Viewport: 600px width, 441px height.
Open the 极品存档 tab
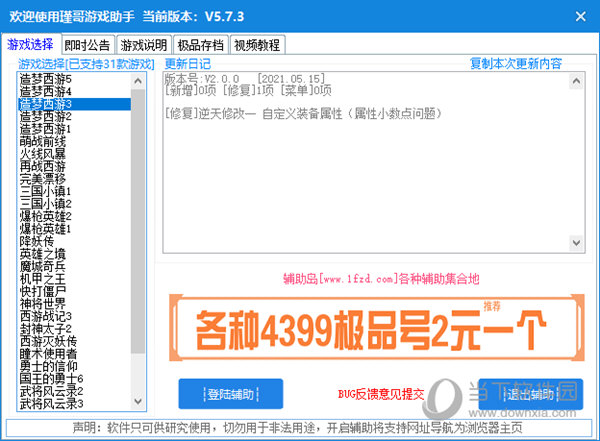201,45
